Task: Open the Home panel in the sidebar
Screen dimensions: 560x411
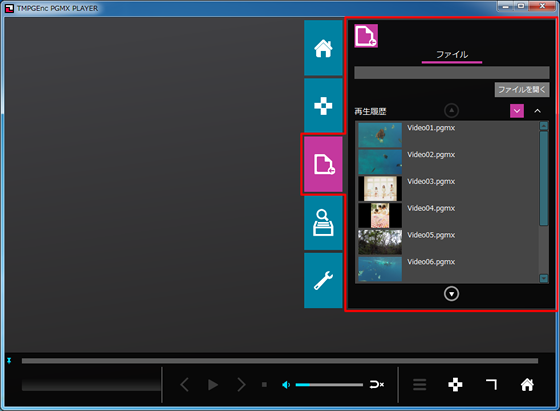Action: point(323,48)
